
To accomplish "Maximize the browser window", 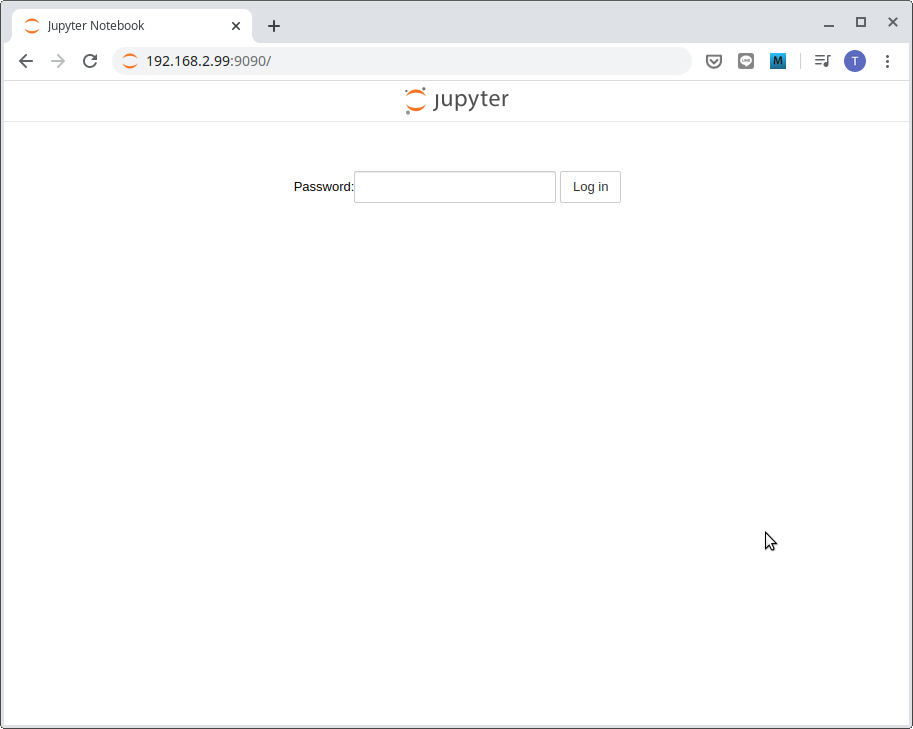I will click(860, 22).
